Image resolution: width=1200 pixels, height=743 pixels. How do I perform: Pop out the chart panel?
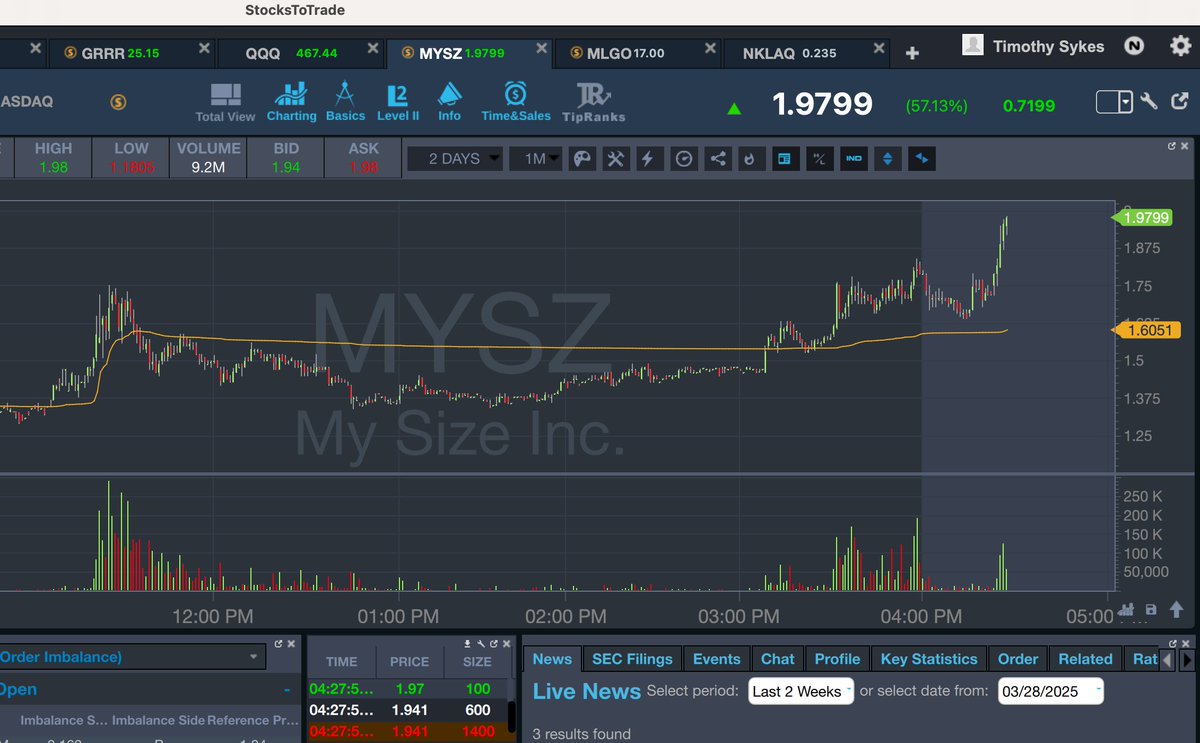tap(1172, 146)
